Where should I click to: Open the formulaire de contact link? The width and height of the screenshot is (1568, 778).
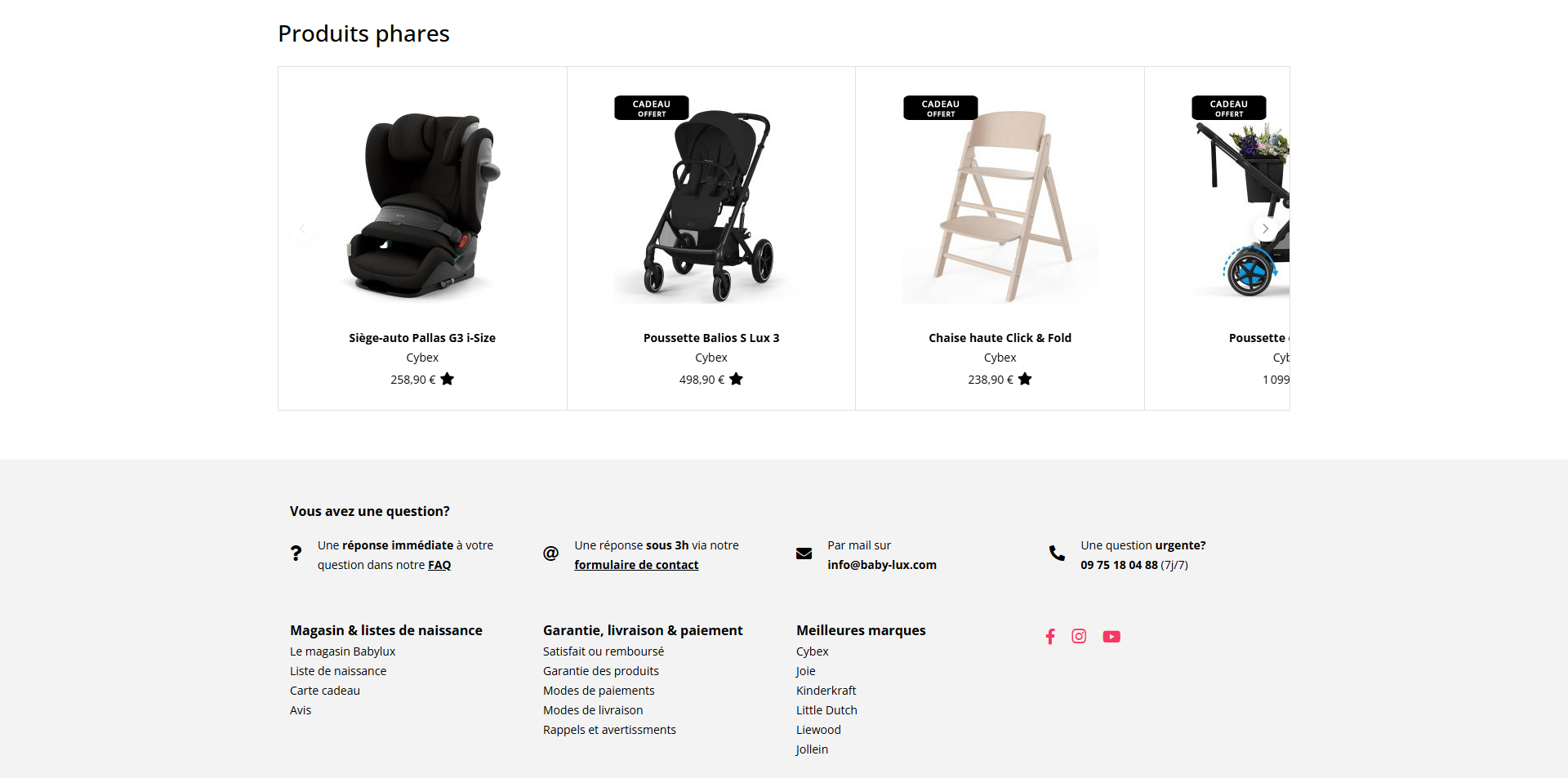[x=636, y=565]
